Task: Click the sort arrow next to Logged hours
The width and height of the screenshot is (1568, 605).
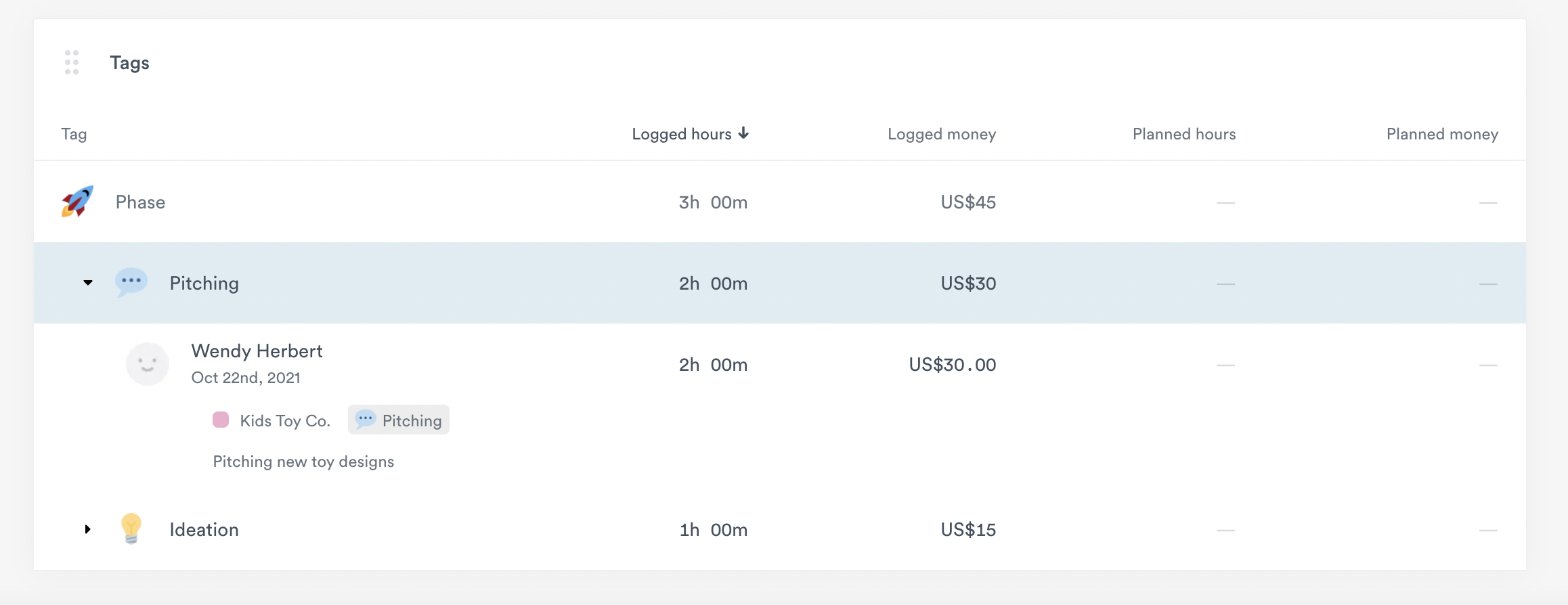Action: (744, 133)
